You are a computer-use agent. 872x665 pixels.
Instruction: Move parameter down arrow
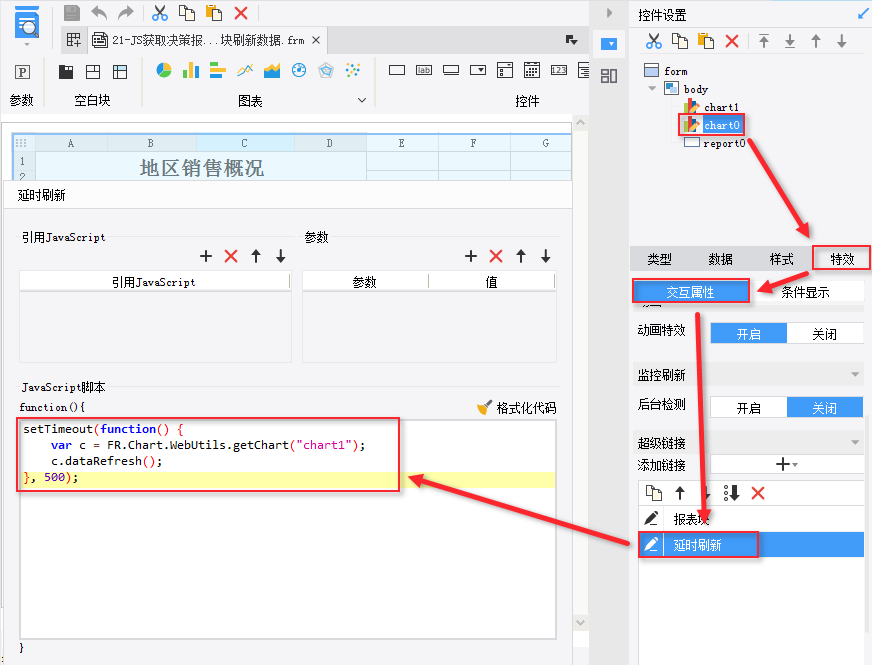pyautogui.click(x=546, y=256)
